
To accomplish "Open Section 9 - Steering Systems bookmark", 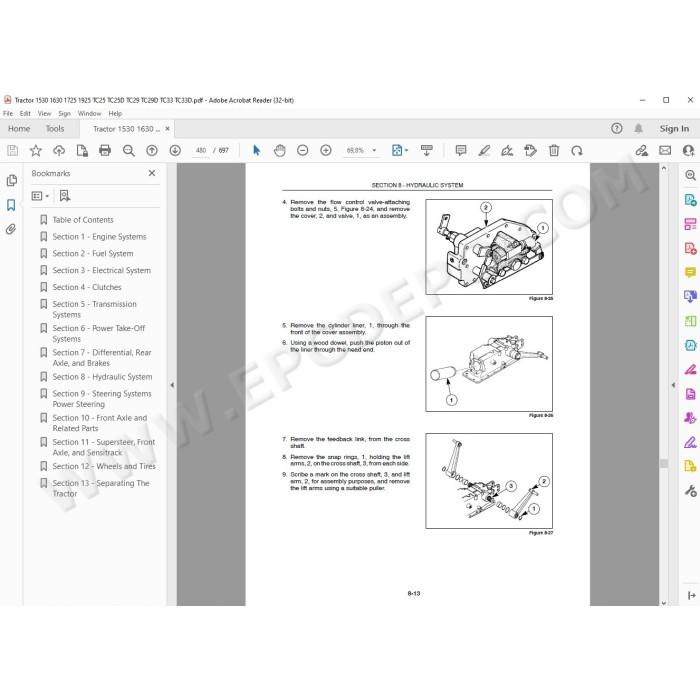I will click(x=102, y=399).
